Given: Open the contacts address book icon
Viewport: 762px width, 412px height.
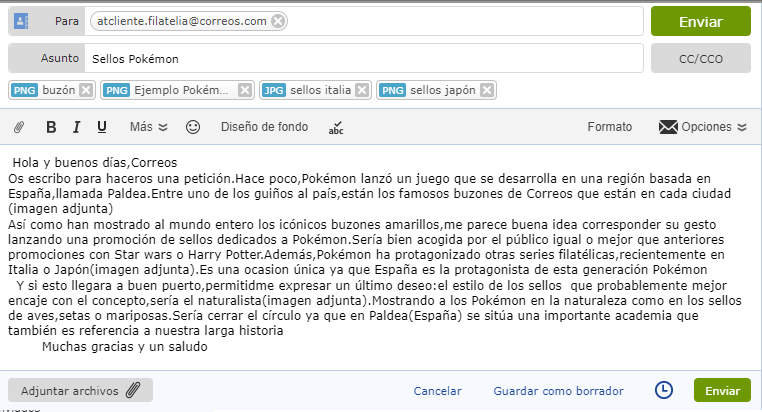Looking at the screenshot, I should [x=21, y=21].
